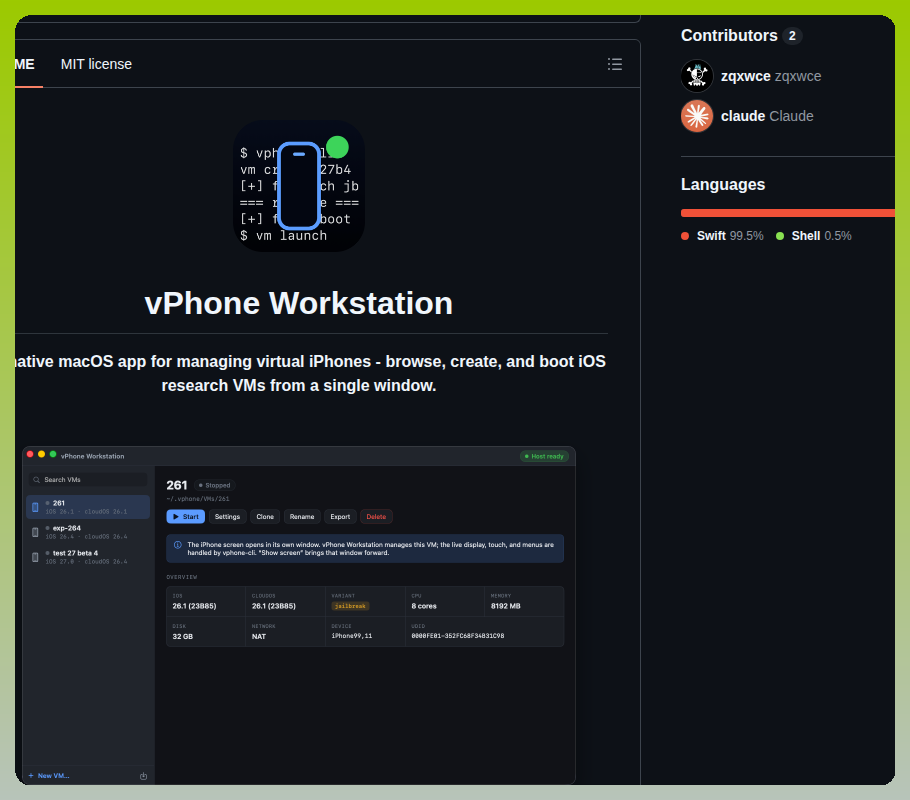Screen dimensions: 910x800
Task: Select the exp-264 VM row
Action: tap(88, 532)
